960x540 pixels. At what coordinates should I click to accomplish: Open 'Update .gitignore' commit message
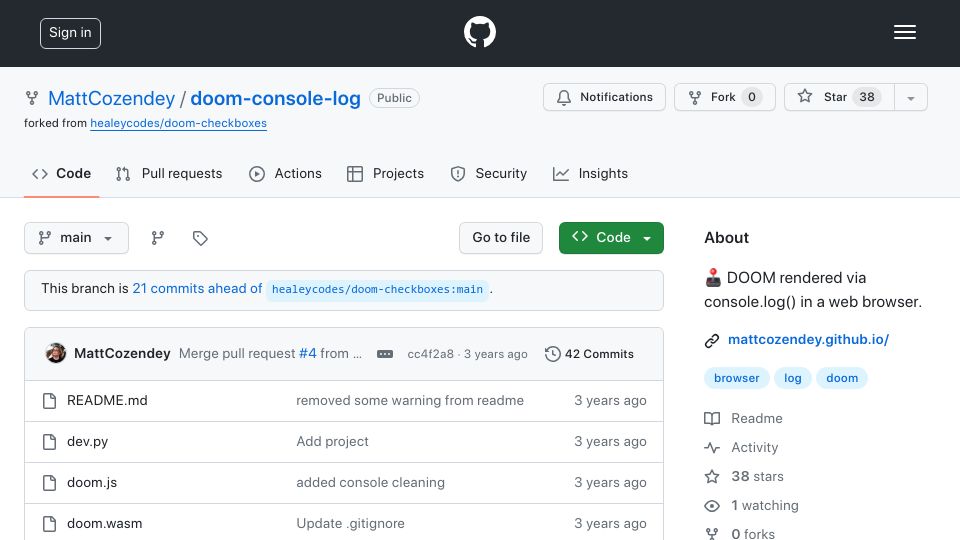(x=350, y=523)
